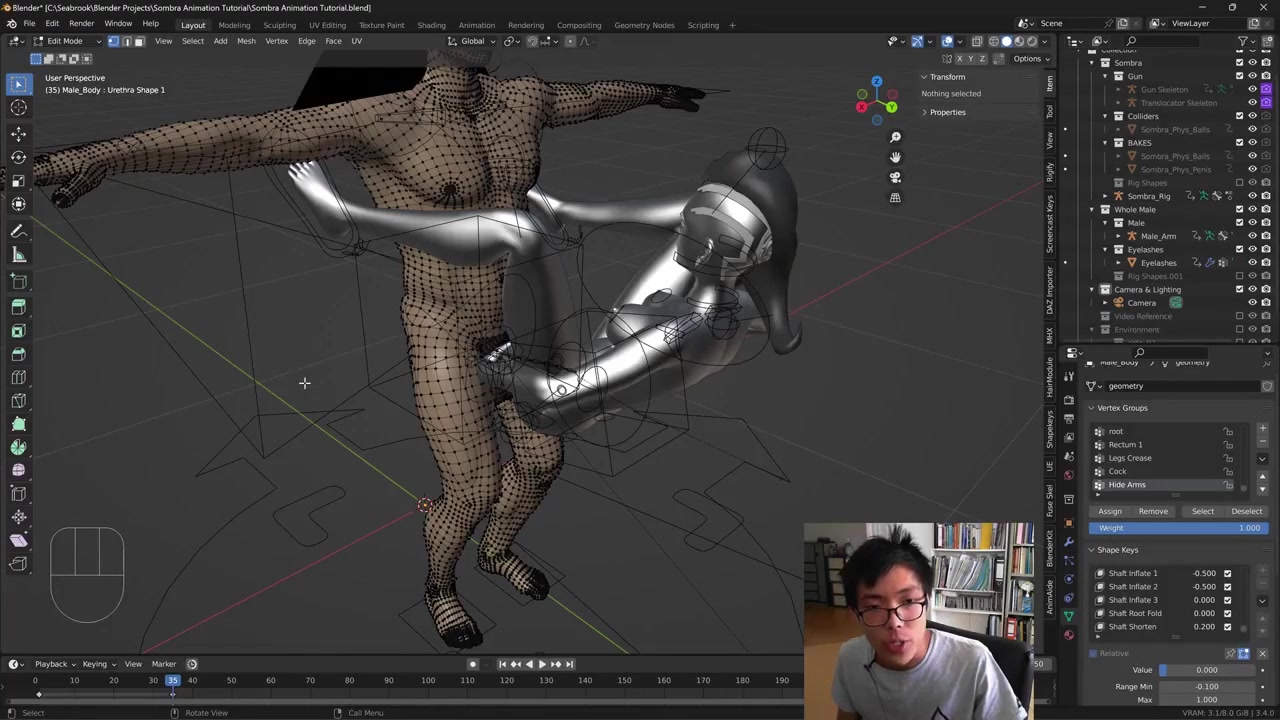
Task: Select the Rotate tool in the toolbar
Action: [x=18, y=157]
